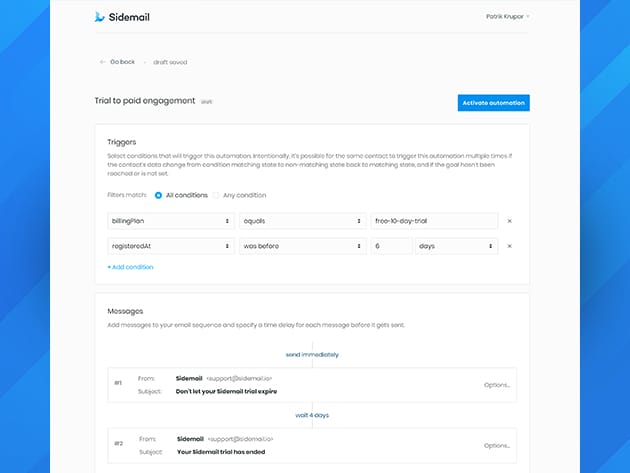630x473 pixels.
Task: Remove the registeredAt condition row
Action: [509, 246]
